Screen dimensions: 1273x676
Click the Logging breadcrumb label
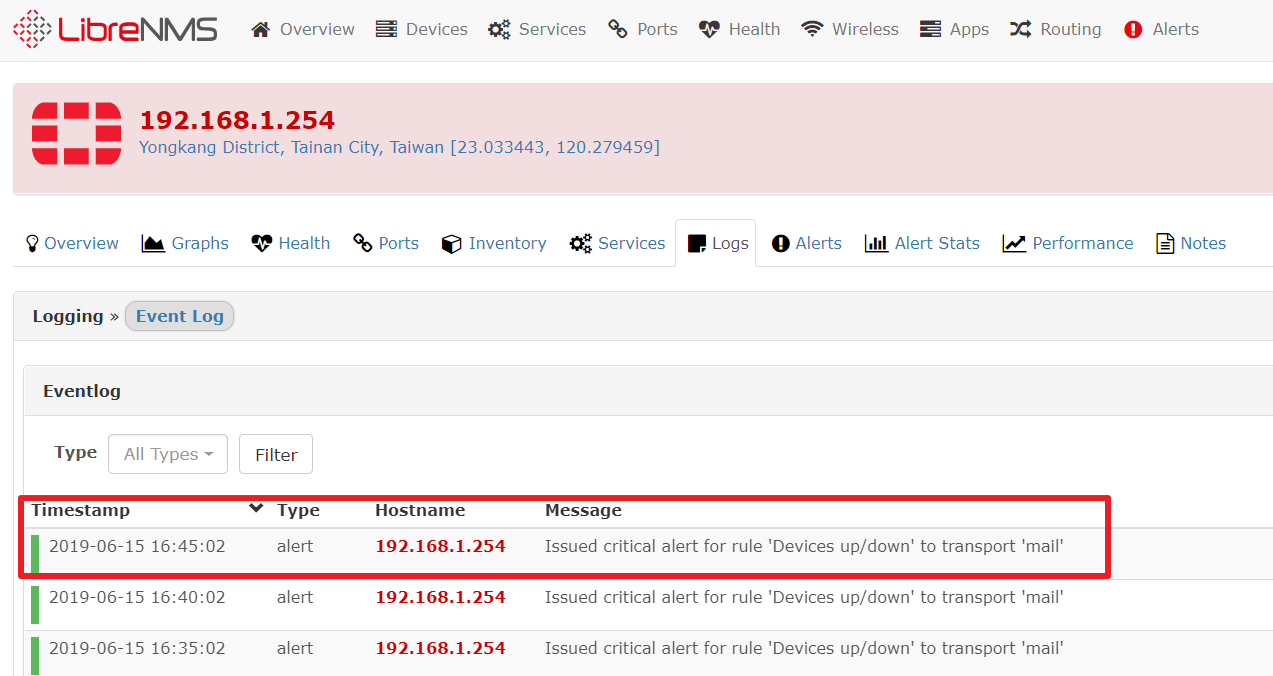(x=68, y=316)
